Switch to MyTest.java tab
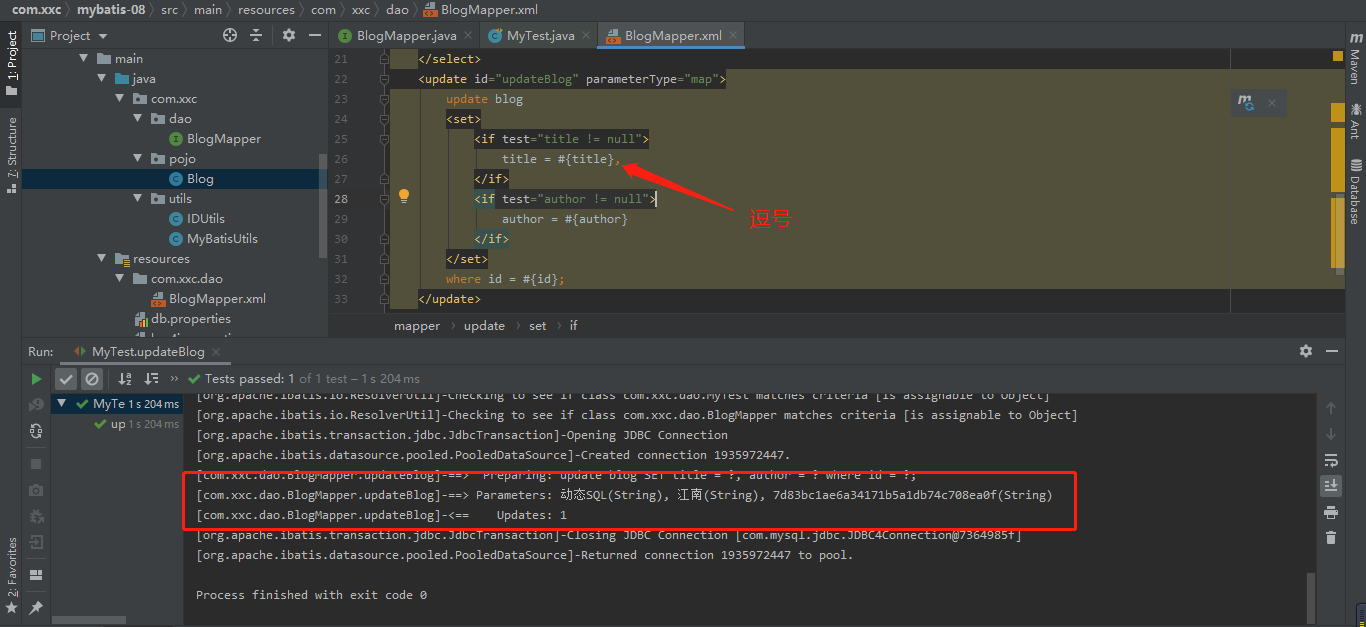1366x627 pixels. point(540,35)
